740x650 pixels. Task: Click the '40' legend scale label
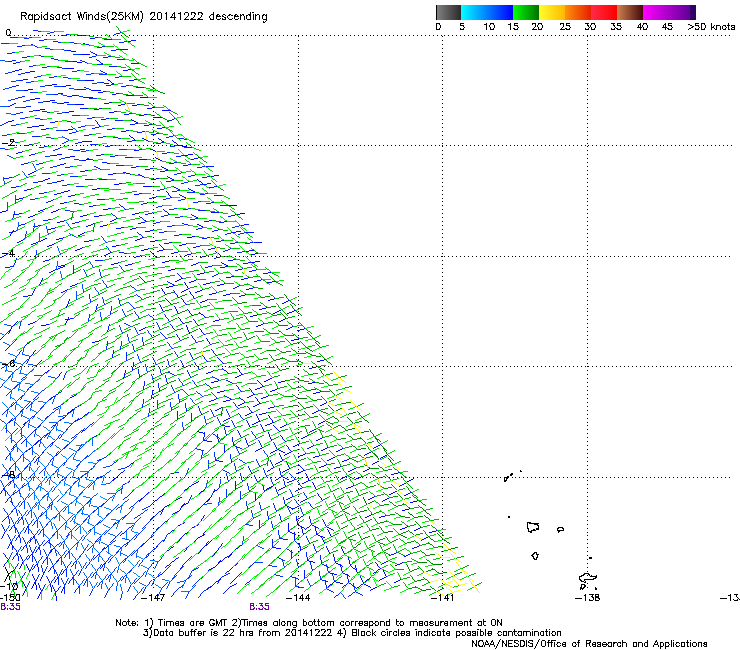pos(642,27)
